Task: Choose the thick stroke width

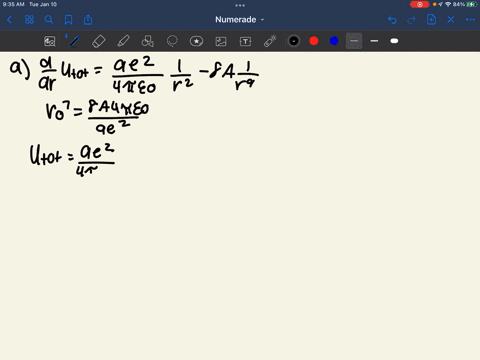Action: tap(394, 41)
